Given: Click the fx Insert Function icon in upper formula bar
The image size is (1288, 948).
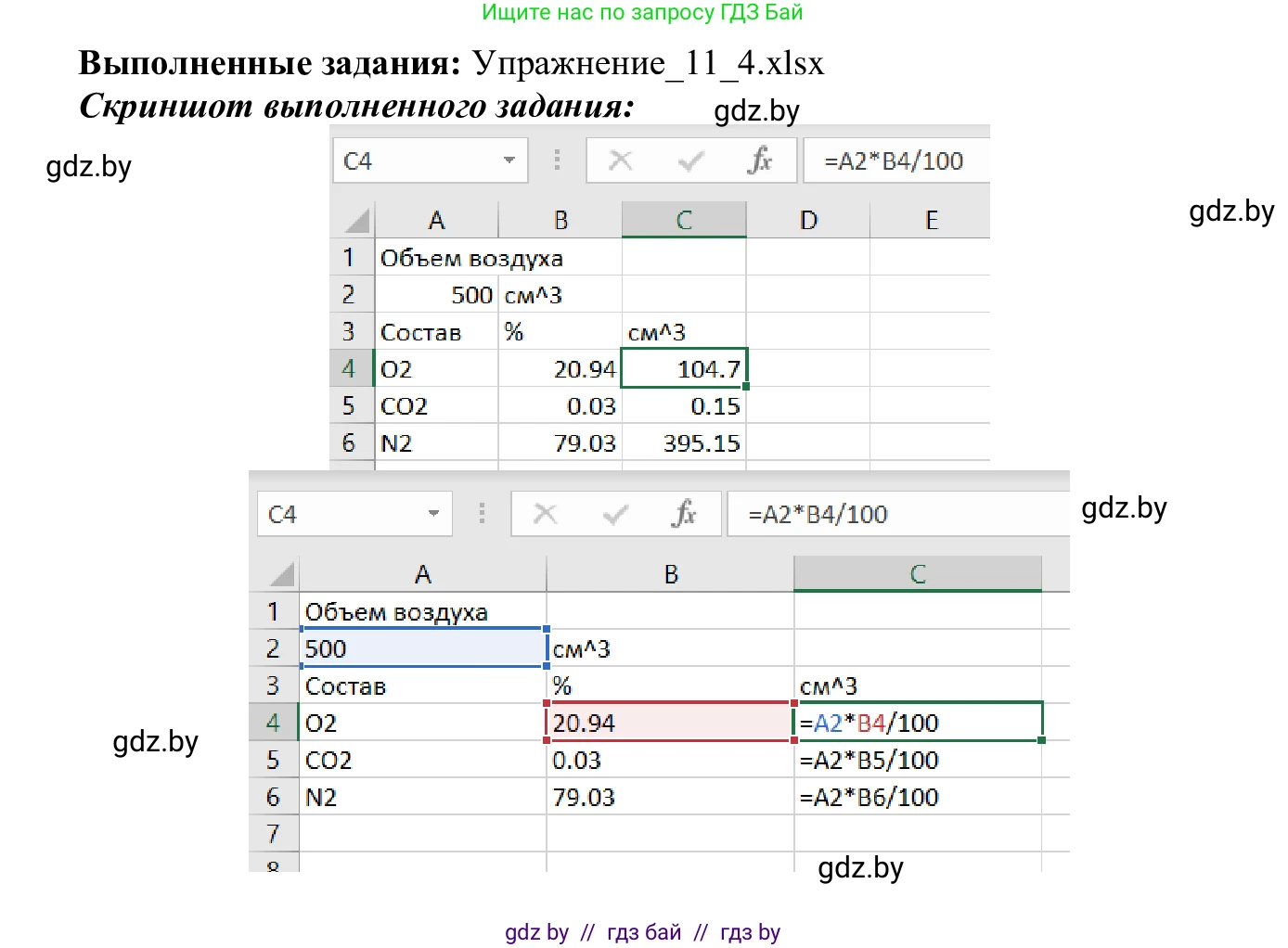Looking at the screenshot, I should click(761, 160).
